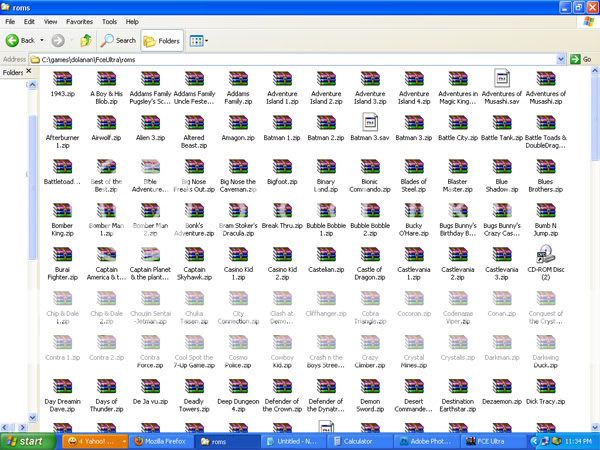This screenshot has width=600, height=450.
Task: Select Captain Skyhawk.zip archive icon
Action: (194, 255)
